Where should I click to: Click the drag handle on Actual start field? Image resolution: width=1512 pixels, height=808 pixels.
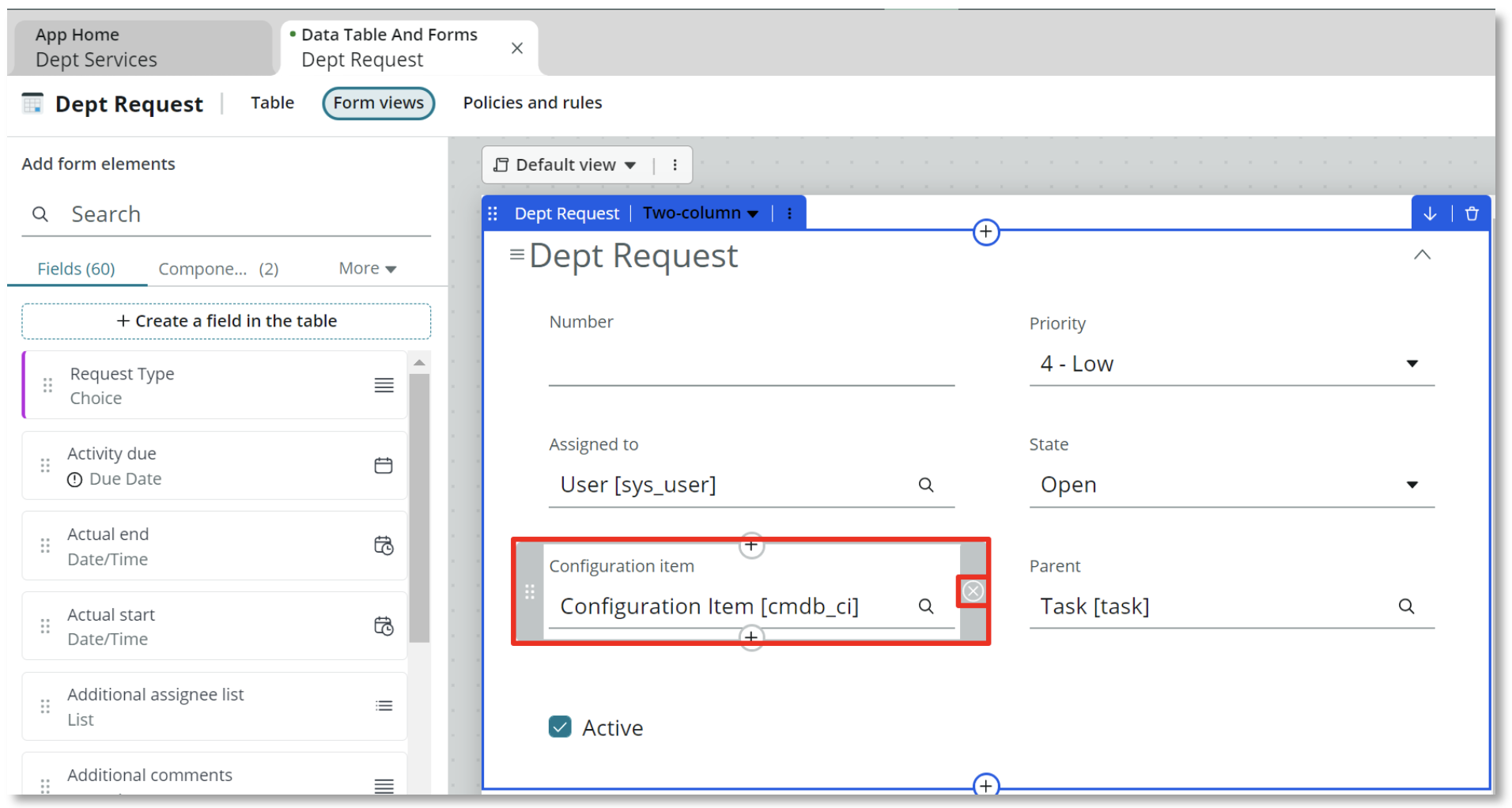point(45,626)
